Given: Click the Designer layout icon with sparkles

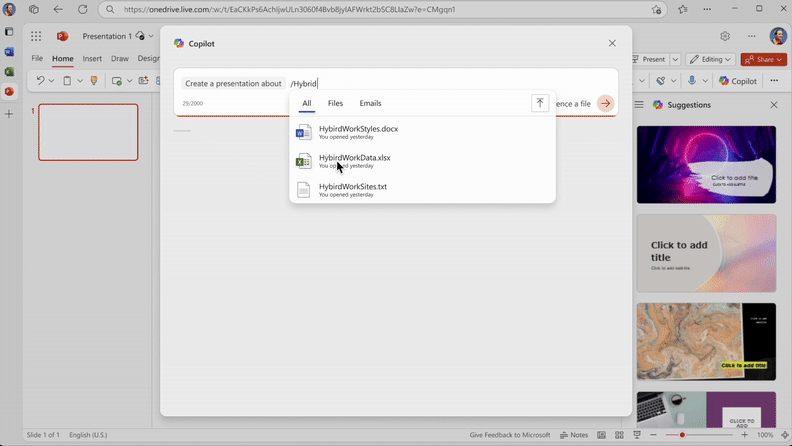Looking at the screenshot, I should pos(143,80).
